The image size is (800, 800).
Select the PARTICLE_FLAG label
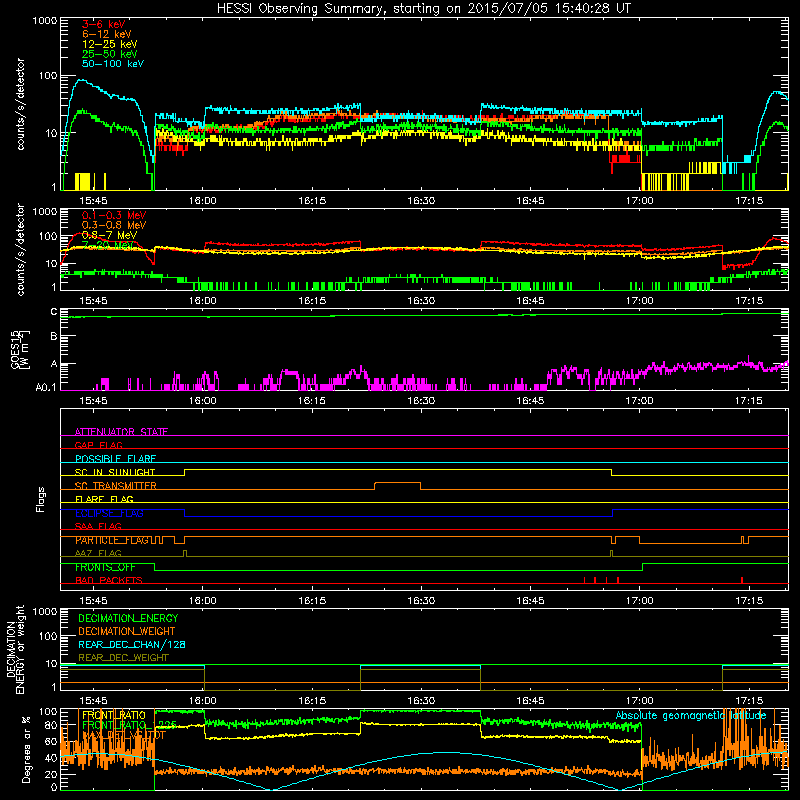coord(112,540)
